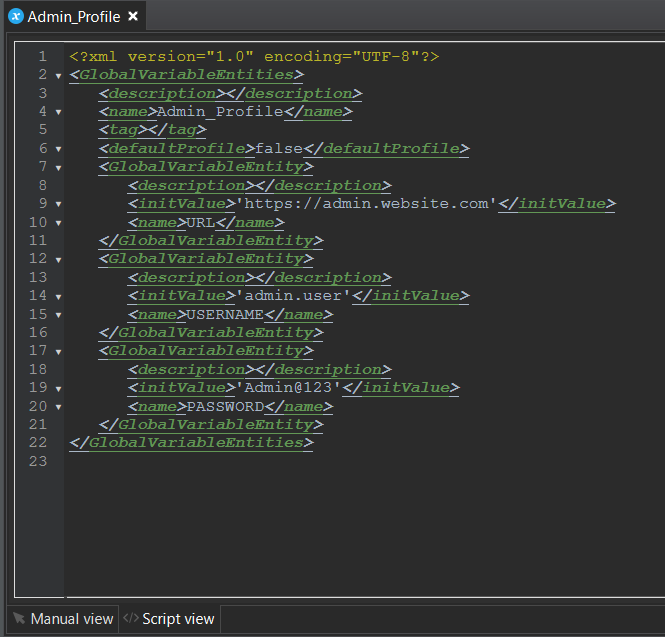Toggle fold arrow for USERNAME name line 15
Viewport: 665px width, 637px height.
pos(58,314)
